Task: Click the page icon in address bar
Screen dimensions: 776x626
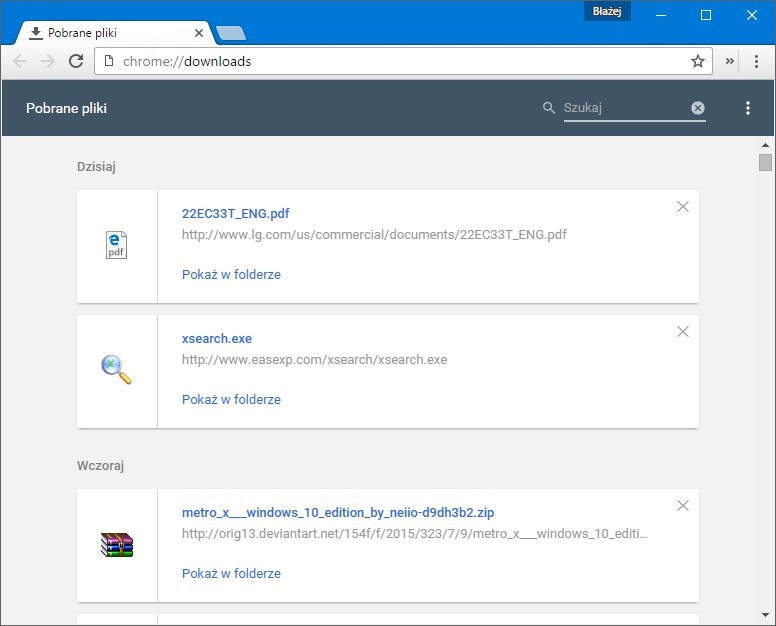Action: 108,61
